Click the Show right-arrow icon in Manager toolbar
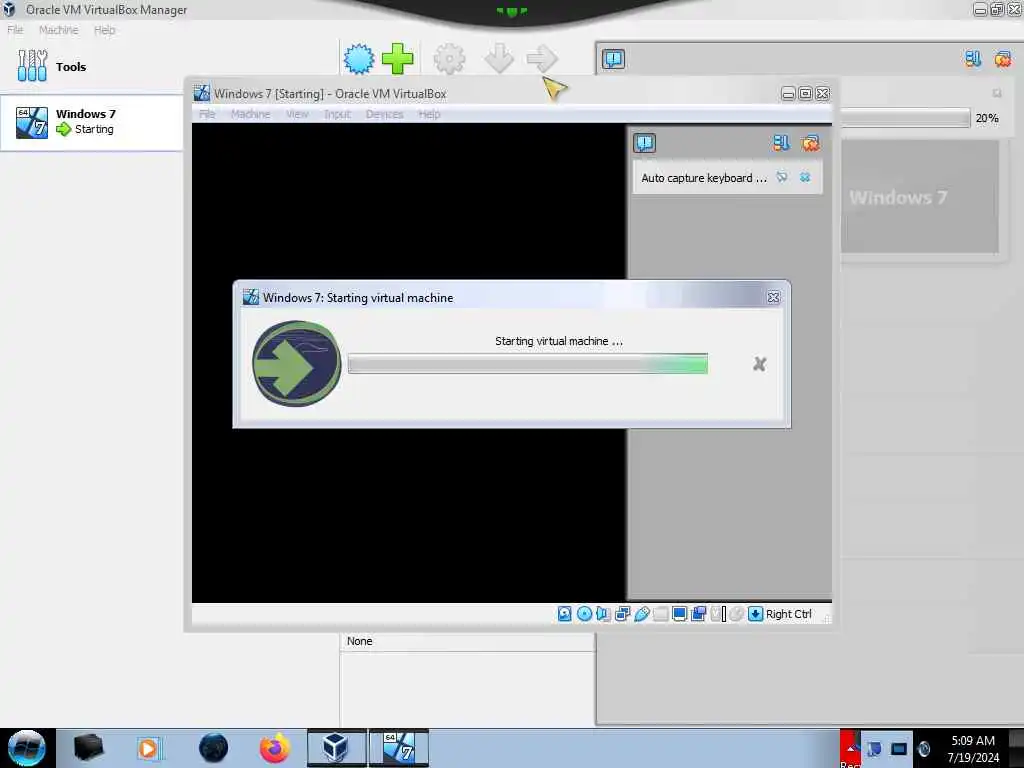This screenshot has width=1024, height=768. coord(542,59)
